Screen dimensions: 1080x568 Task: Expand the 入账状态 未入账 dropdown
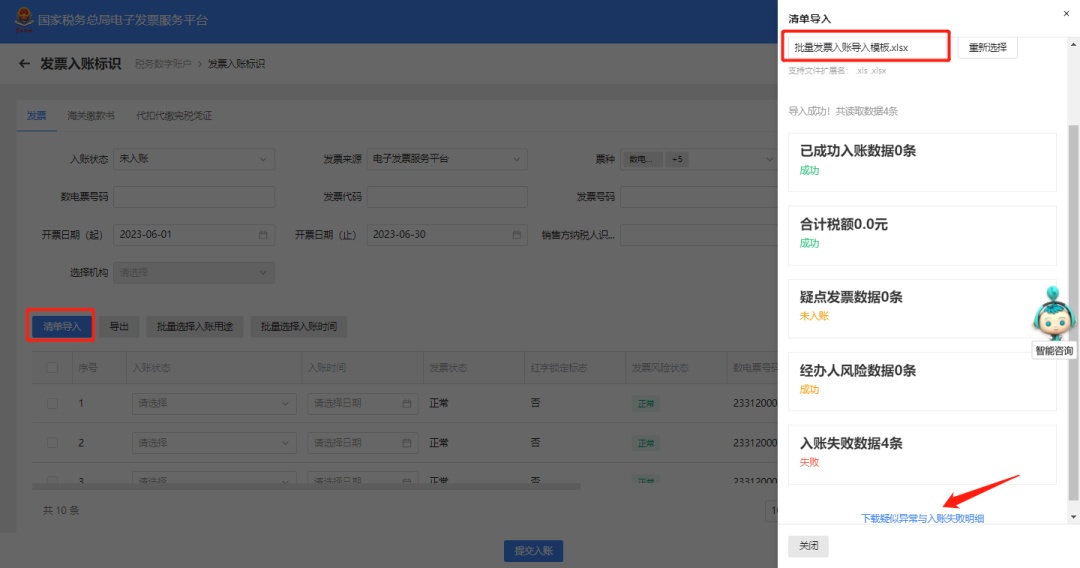[x=194, y=159]
